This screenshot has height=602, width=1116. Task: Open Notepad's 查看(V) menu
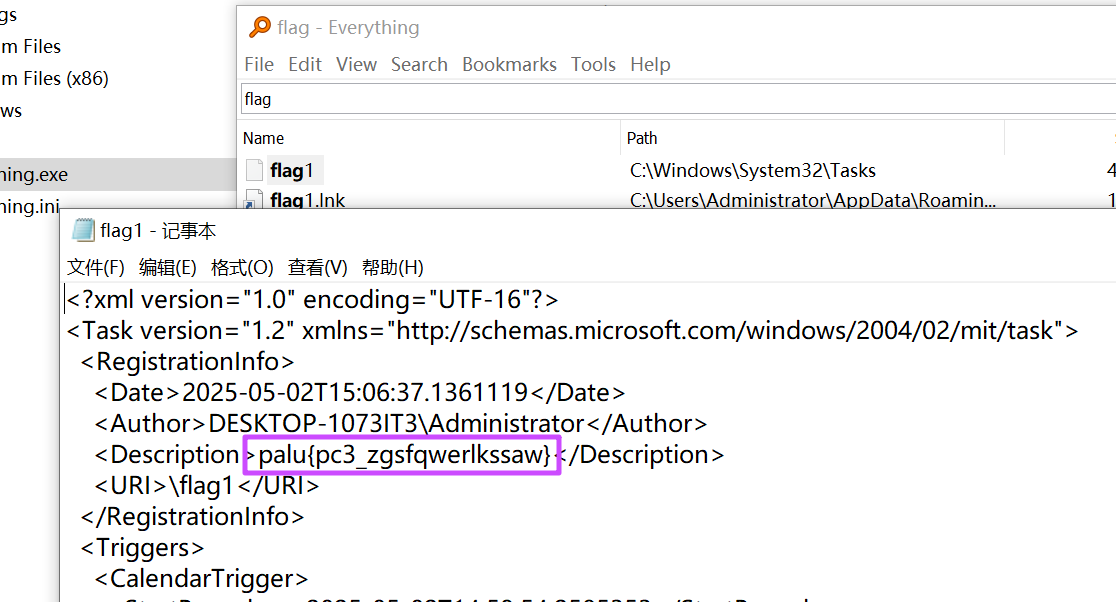click(317, 267)
